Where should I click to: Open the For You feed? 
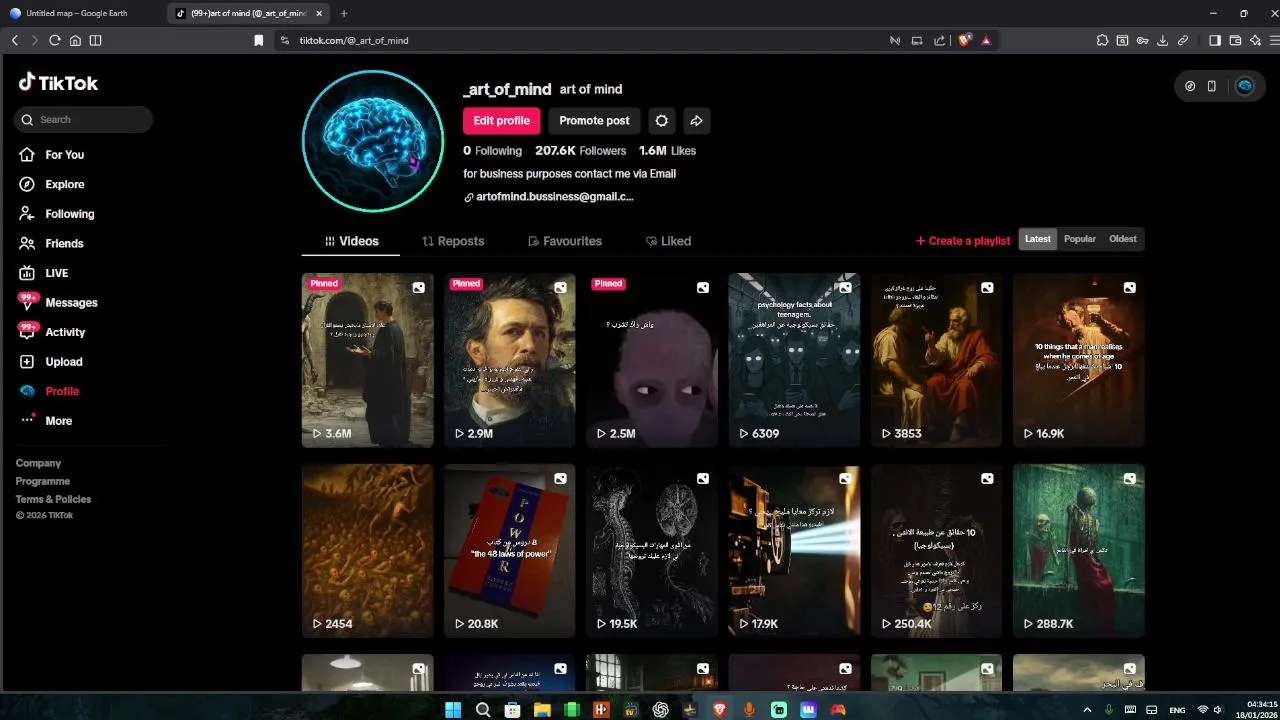(x=51, y=155)
